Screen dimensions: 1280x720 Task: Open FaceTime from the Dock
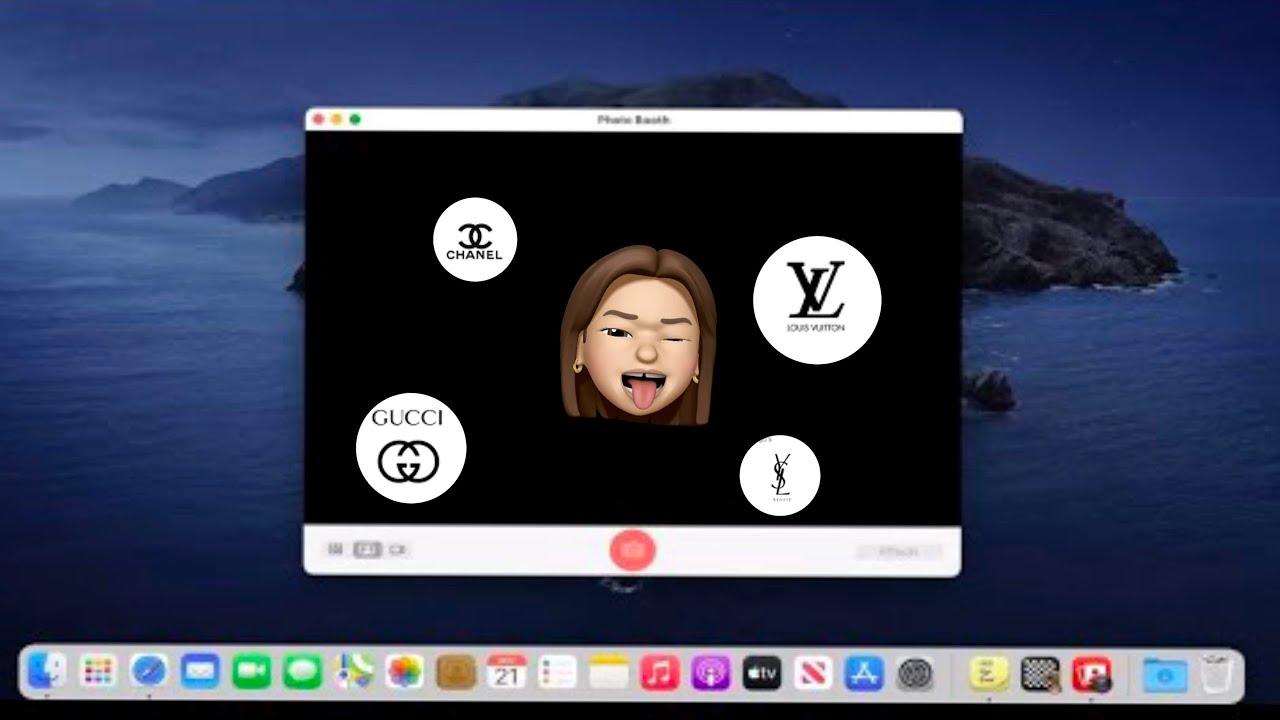(x=251, y=672)
